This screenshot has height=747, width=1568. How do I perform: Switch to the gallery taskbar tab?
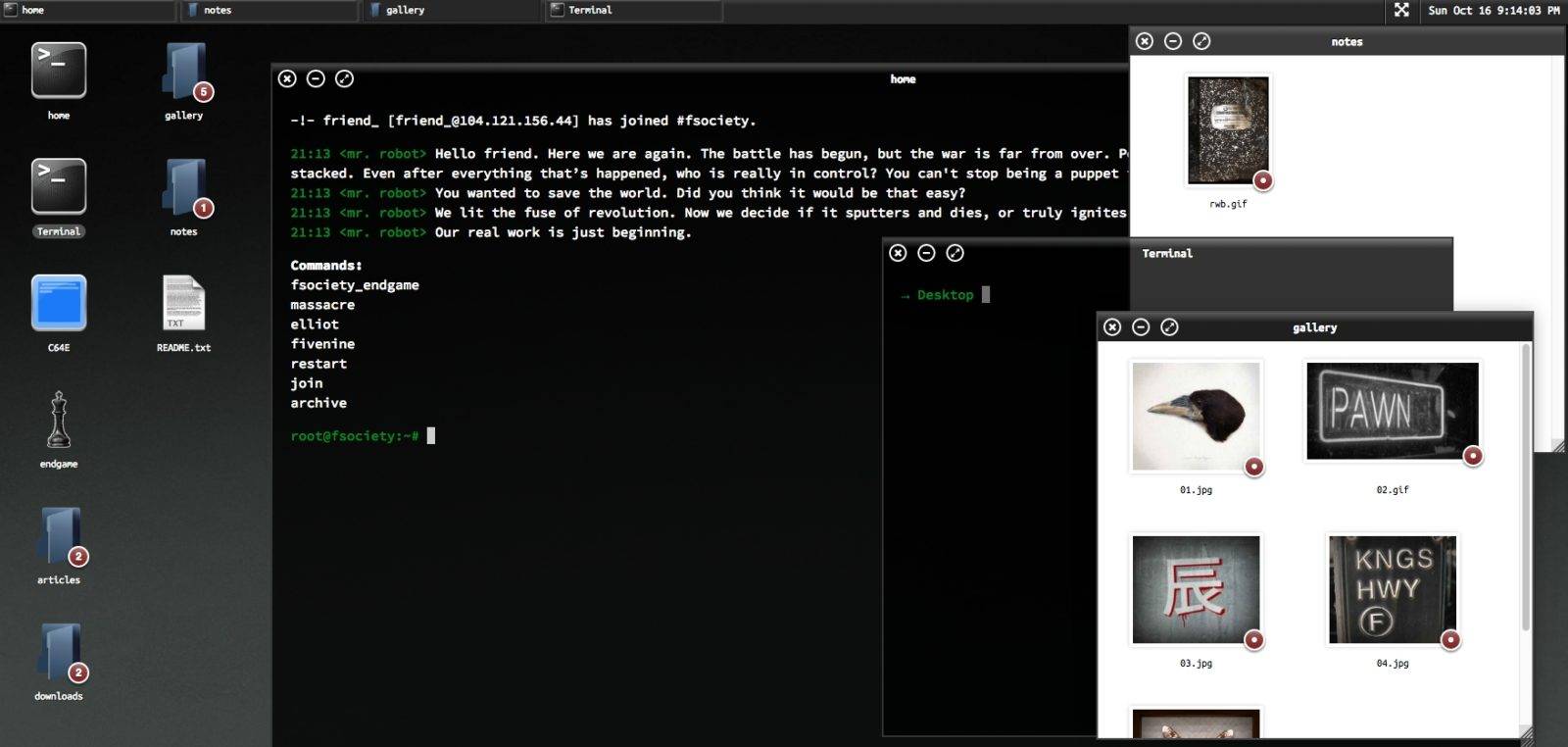coord(451,10)
